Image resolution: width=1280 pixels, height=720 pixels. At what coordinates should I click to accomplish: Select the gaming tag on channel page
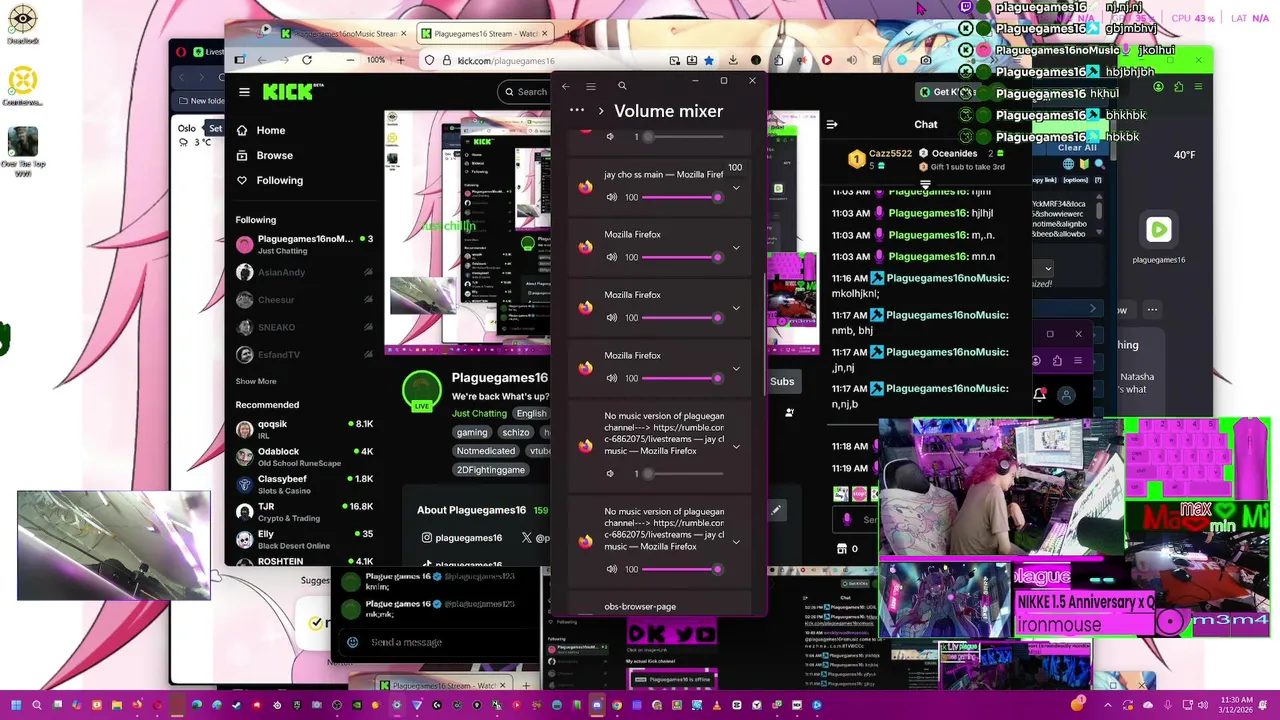[x=472, y=432]
